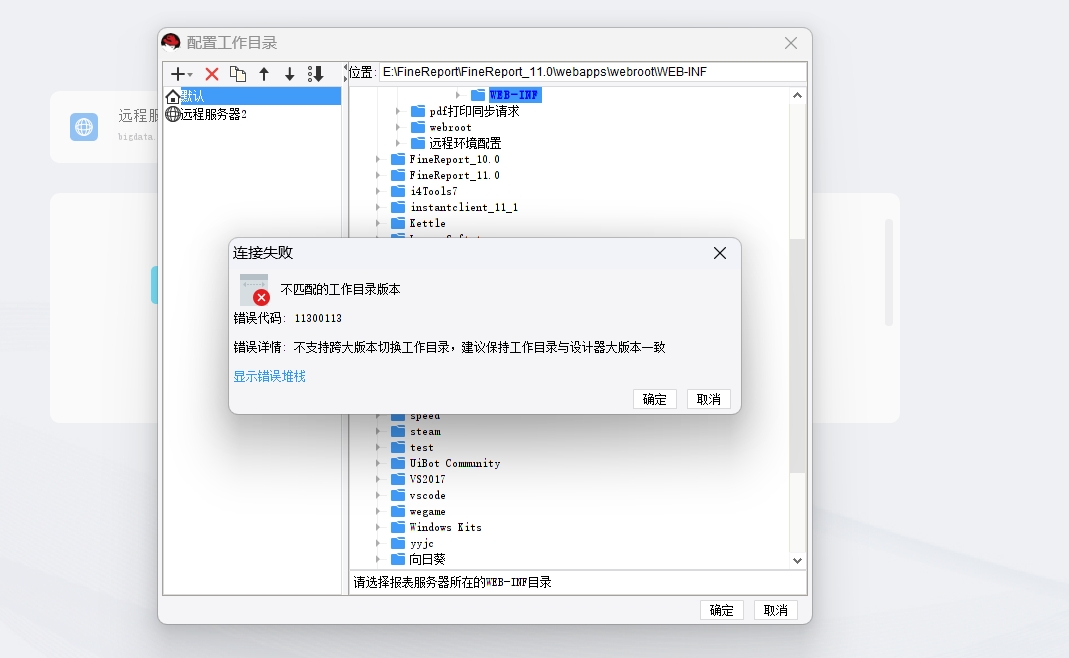Image resolution: width=1069 pixels, height=658 pixels.
Task: Expand the Windows Kits folder
Action: click(x=378, y=527)
